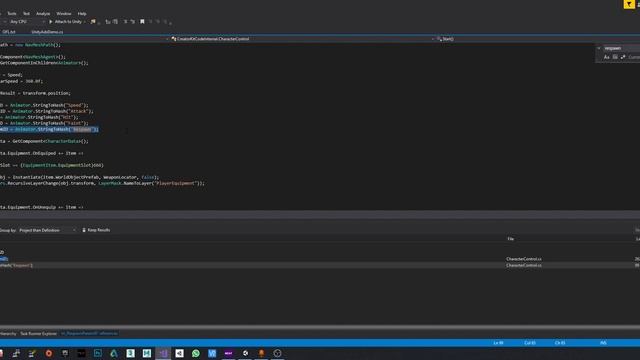Open the Blender icon in taskbar

261,353
